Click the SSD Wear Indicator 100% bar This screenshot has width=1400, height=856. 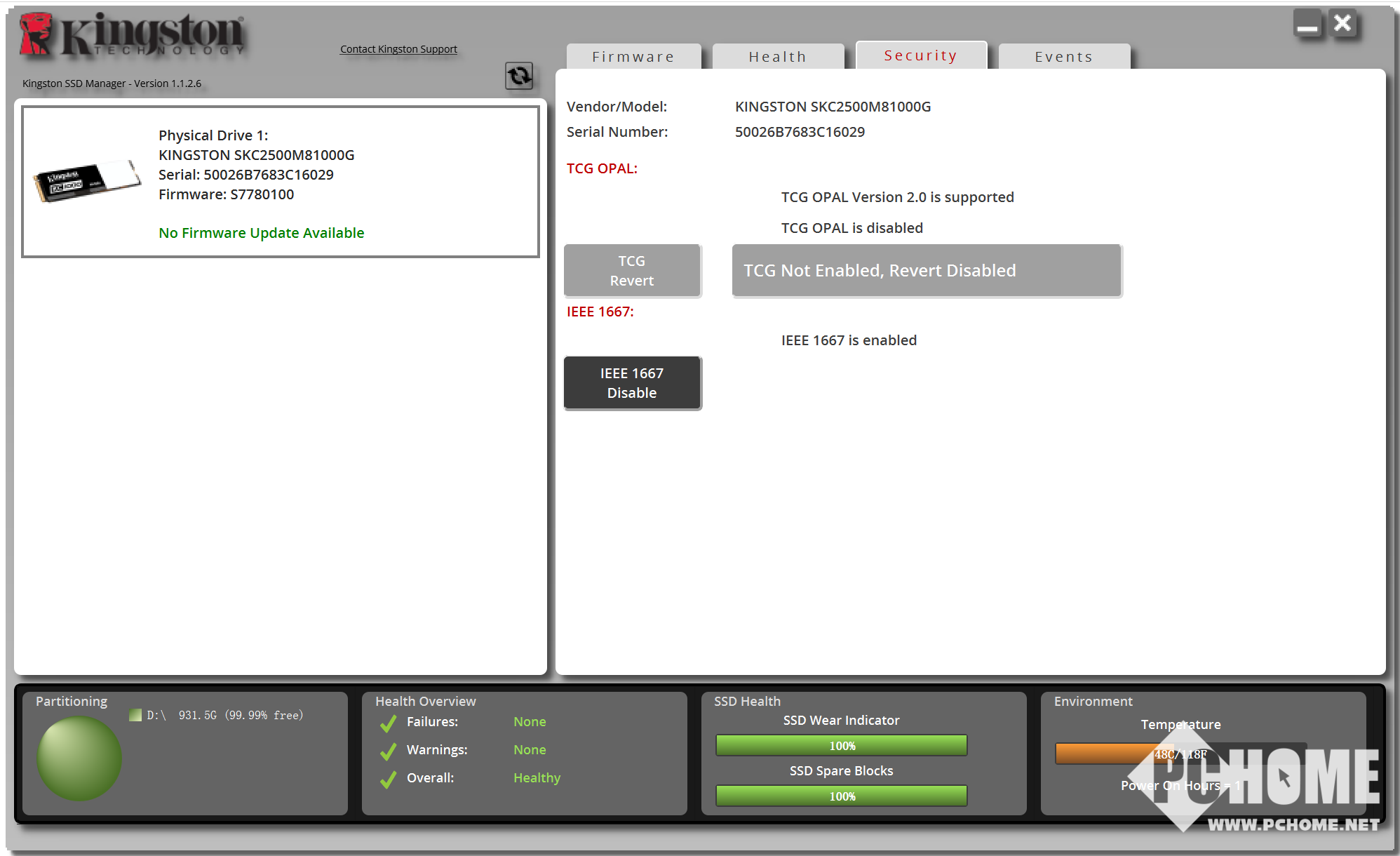pos(842,745)
